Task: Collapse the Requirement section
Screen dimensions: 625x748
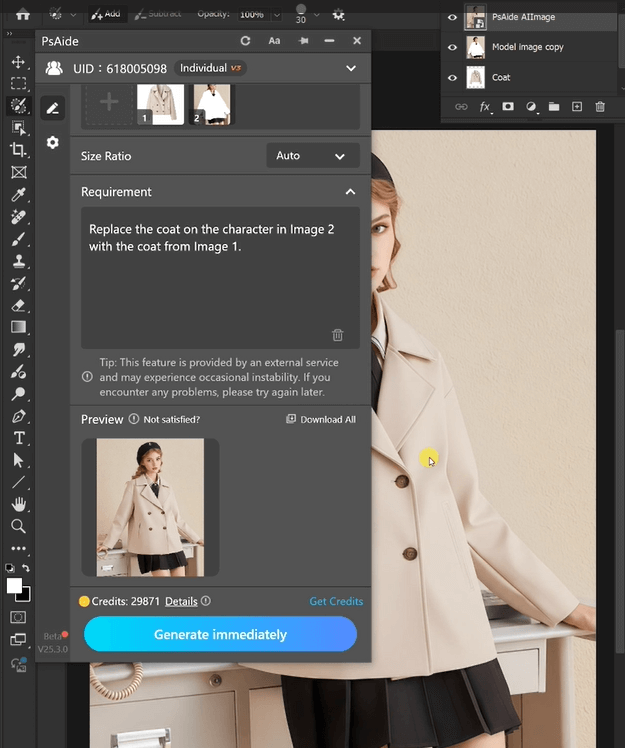Action: [350, 192]
